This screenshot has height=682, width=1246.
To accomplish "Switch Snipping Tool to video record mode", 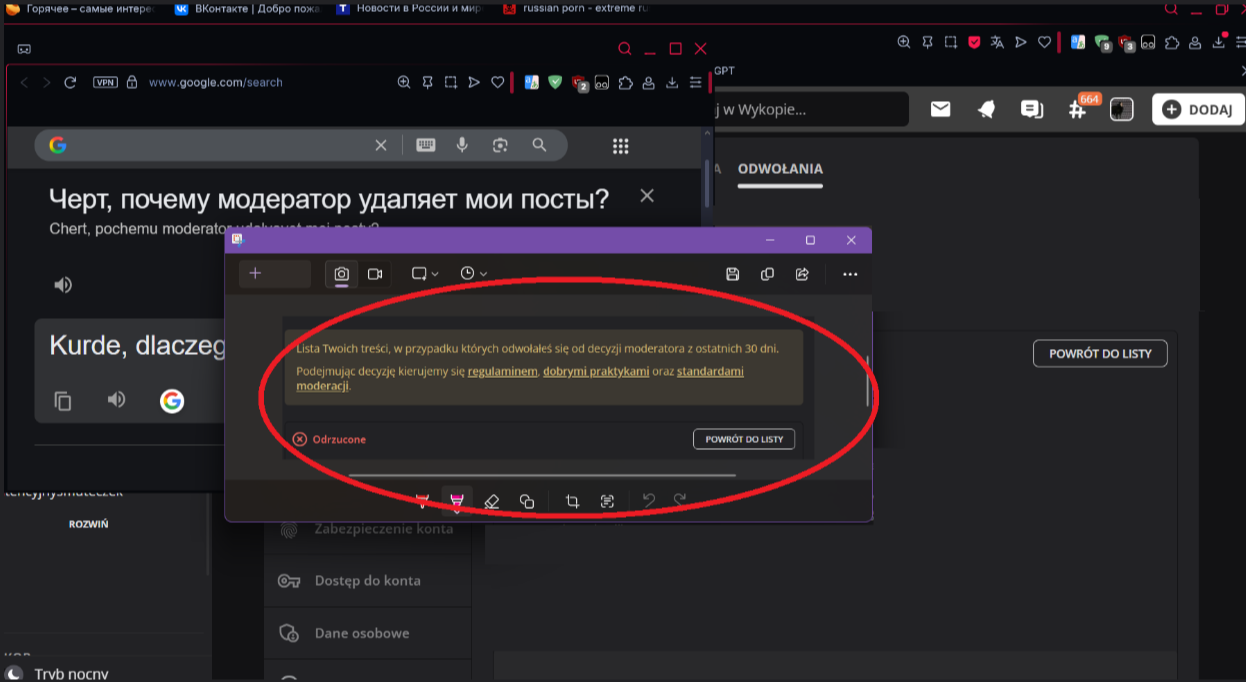I will [x=375, y=274].
